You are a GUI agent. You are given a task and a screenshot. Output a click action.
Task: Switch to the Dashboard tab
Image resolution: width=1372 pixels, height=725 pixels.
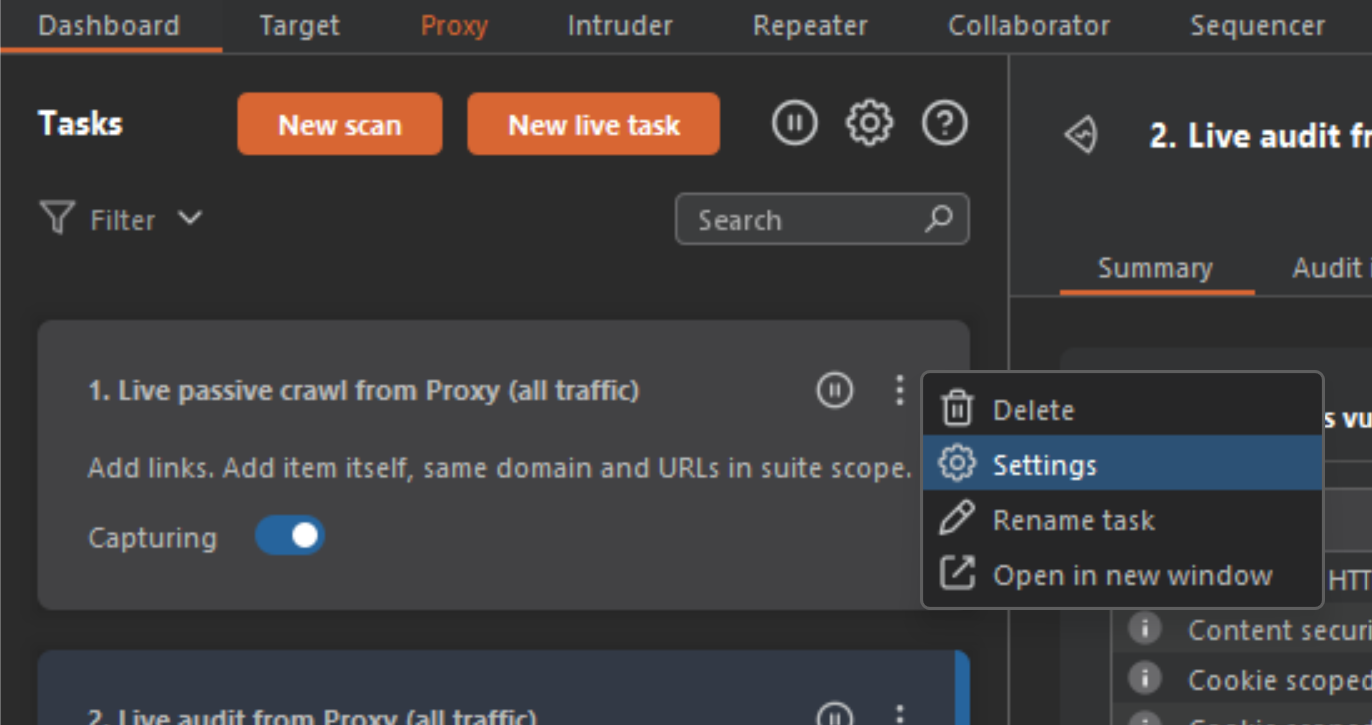coord(109,25)
